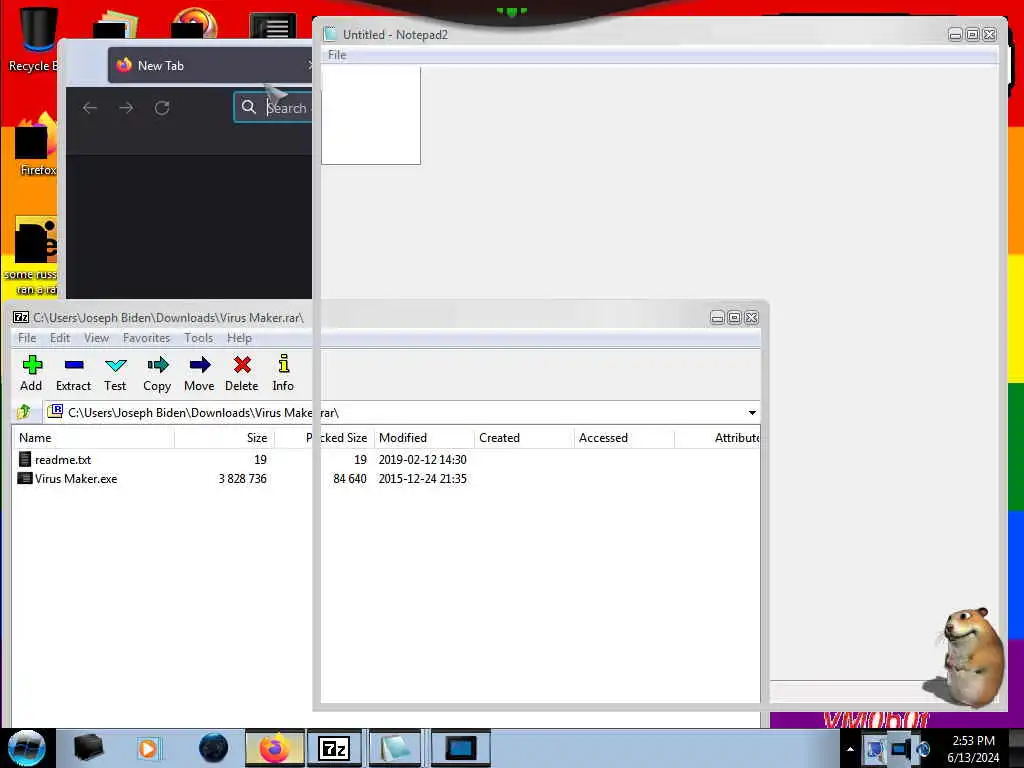Sort by the Created column header
The width and height of the screenshot is (1024, 768).
[x=524, y=438]
